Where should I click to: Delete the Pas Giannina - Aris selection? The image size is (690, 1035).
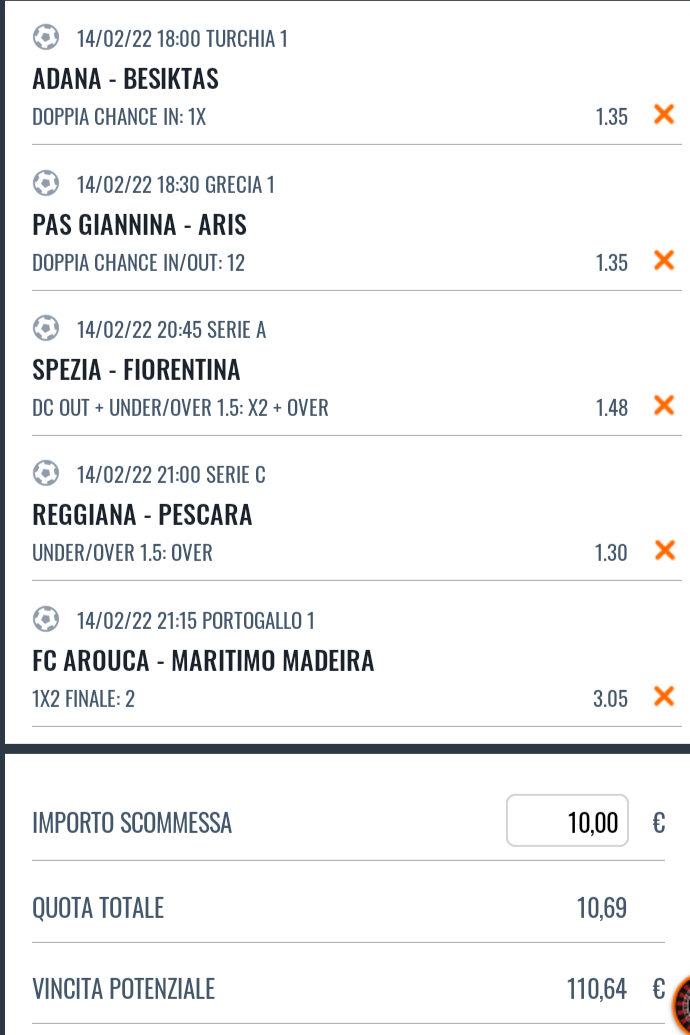663,261
